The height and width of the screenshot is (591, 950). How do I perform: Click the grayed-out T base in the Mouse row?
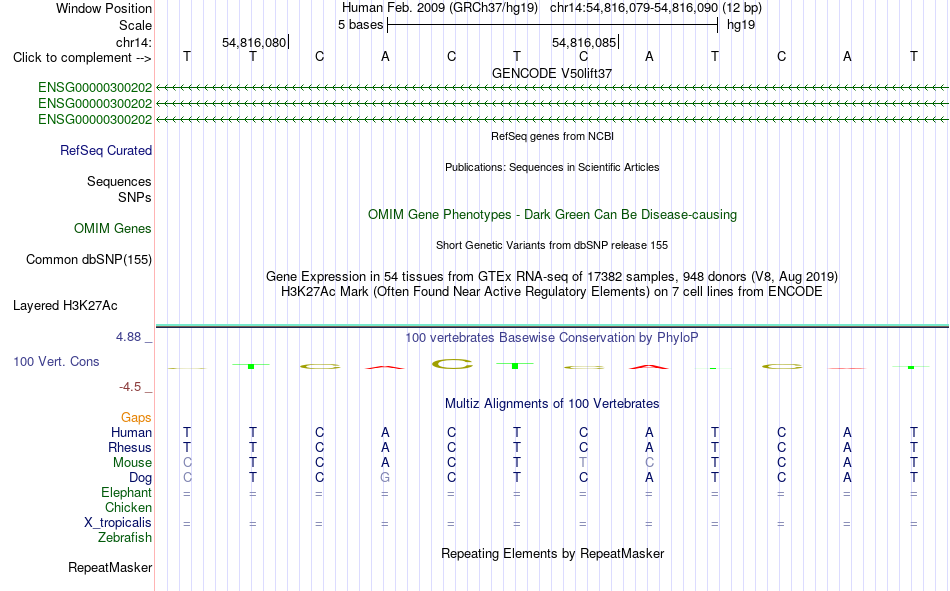pyautogui.click(x=583, y=462)
